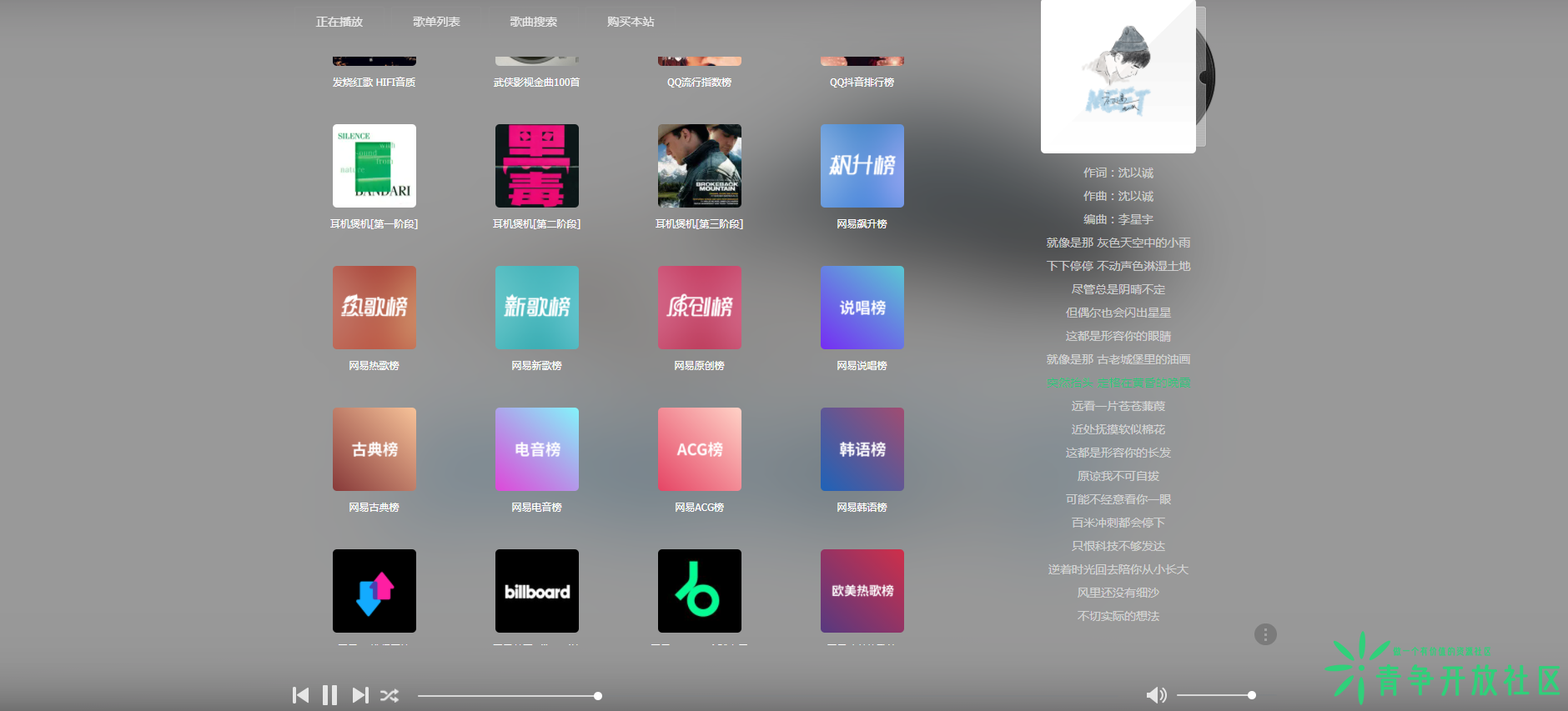Click the album cover artwork
This screenshot has width=1568, height=711.
[1118, 77]
